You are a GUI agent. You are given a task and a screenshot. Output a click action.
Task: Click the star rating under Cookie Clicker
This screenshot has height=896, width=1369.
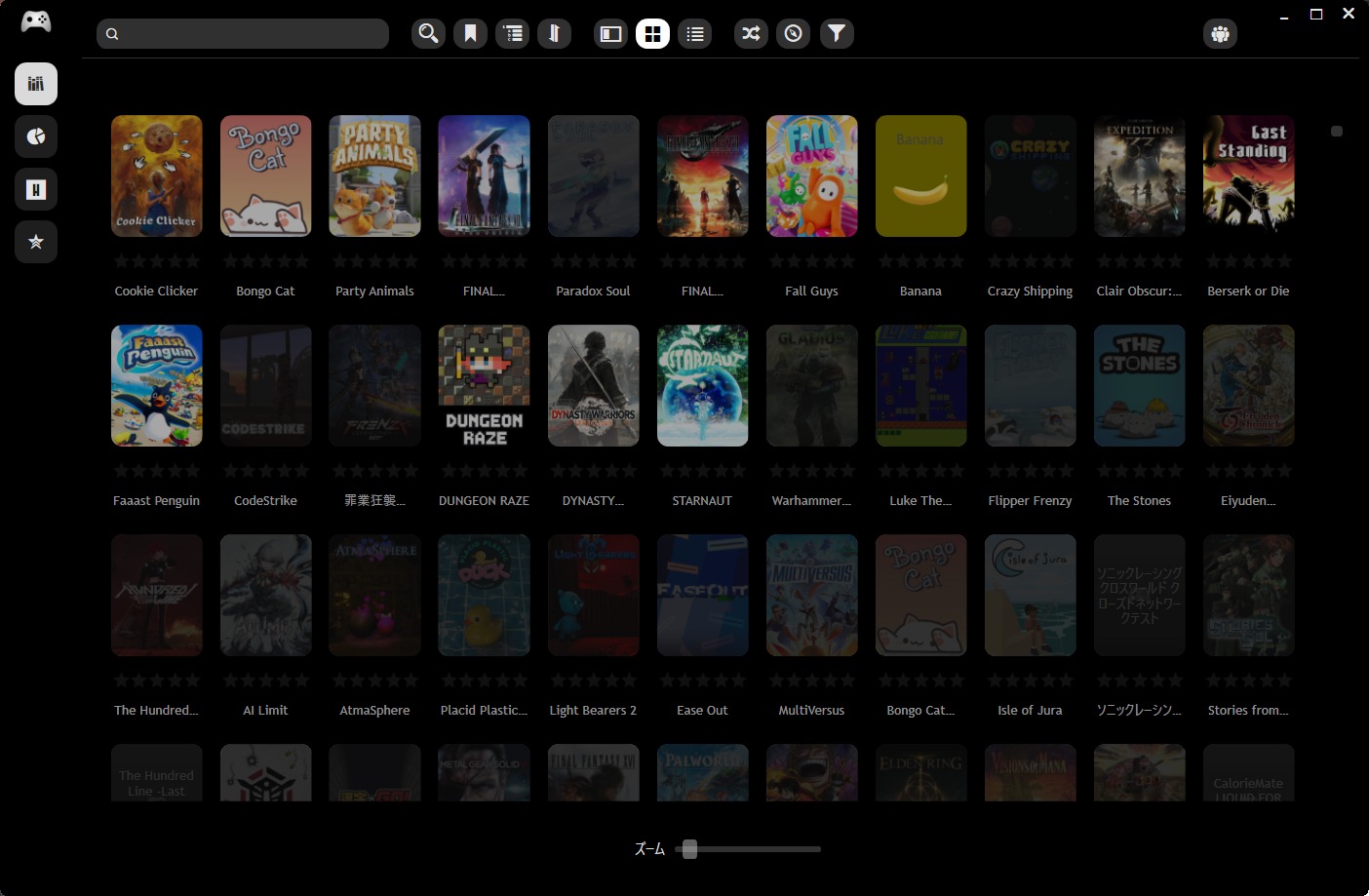[x=156, y=261]
